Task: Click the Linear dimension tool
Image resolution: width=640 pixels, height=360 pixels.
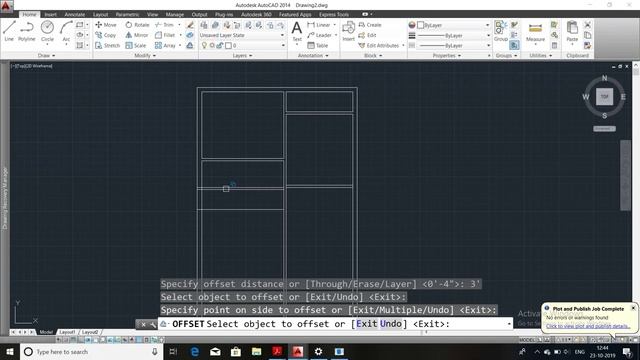Action: tap(319, 25)
